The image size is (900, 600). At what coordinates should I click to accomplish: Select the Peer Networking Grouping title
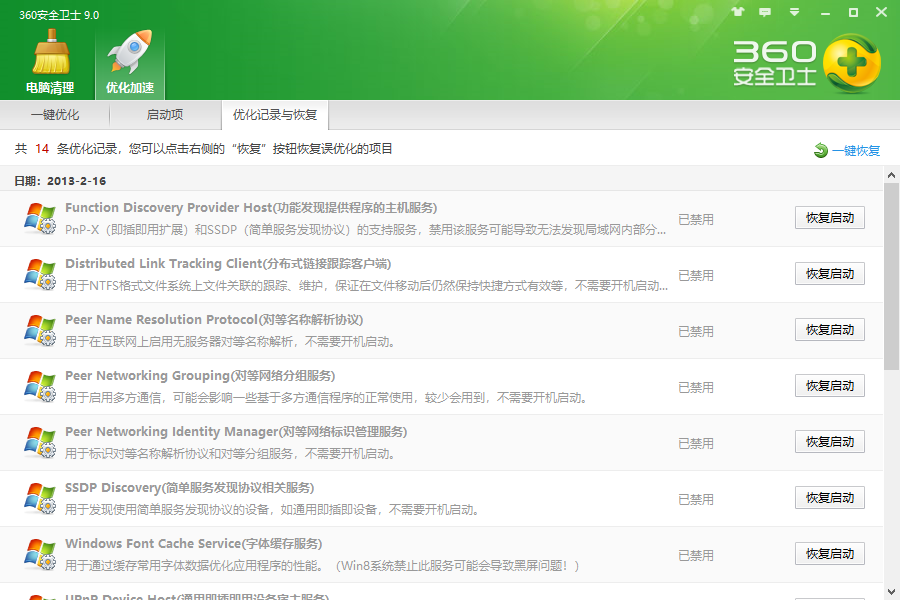200,376
